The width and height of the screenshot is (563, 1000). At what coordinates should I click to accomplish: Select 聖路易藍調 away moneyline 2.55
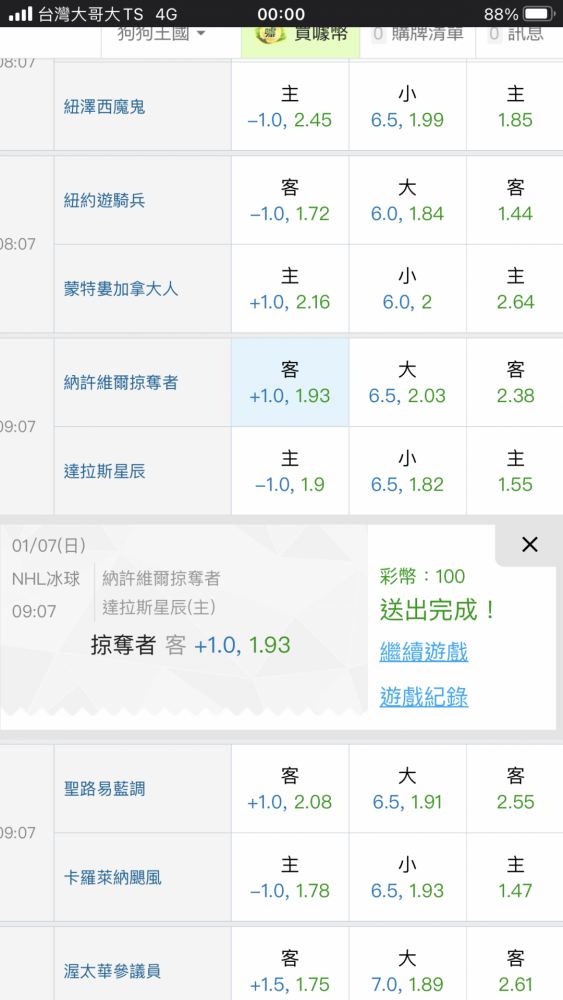click(x=515, y=788)
